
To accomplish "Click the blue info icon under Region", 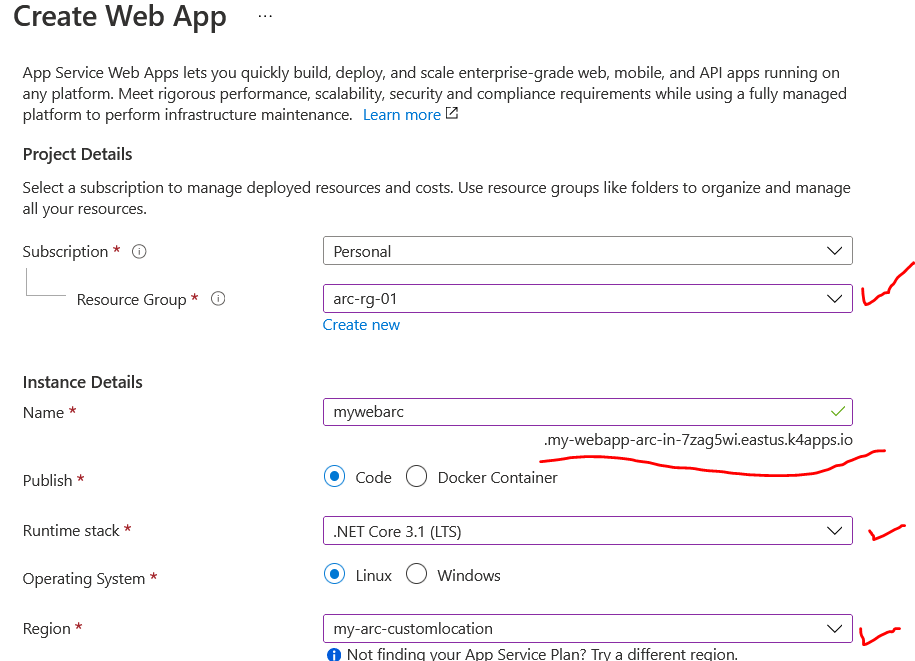I will point(334,655).
